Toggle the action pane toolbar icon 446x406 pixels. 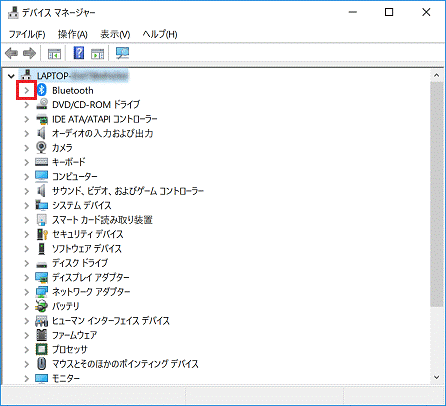(98, 53)
